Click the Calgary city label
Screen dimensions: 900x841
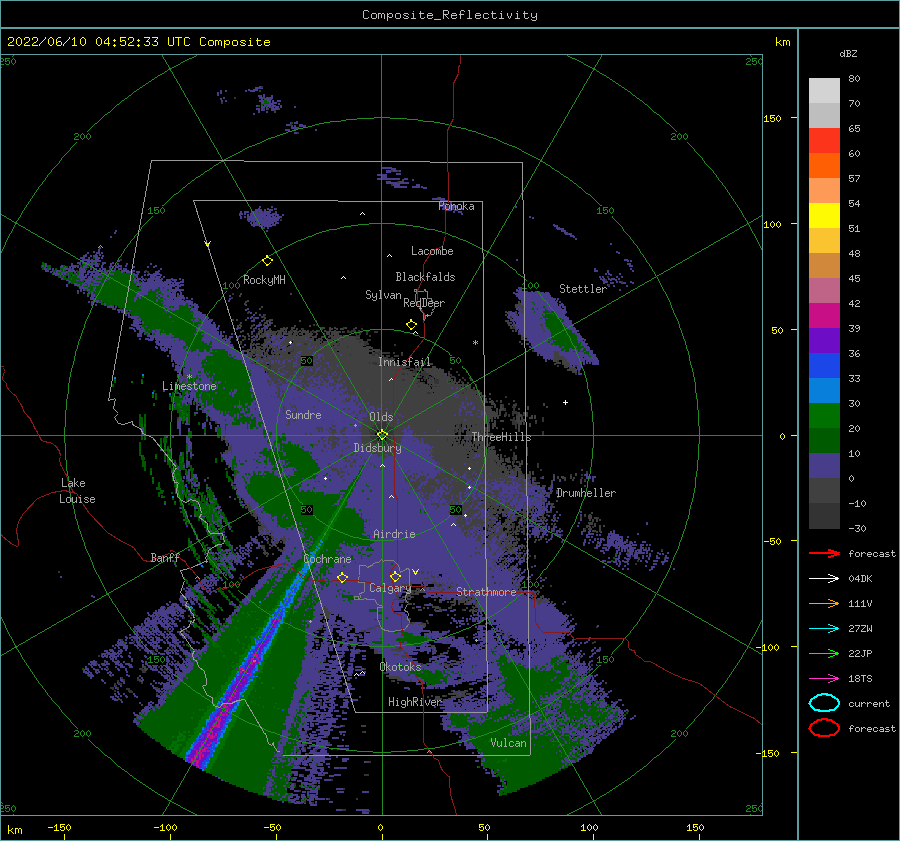pos(390,588)
